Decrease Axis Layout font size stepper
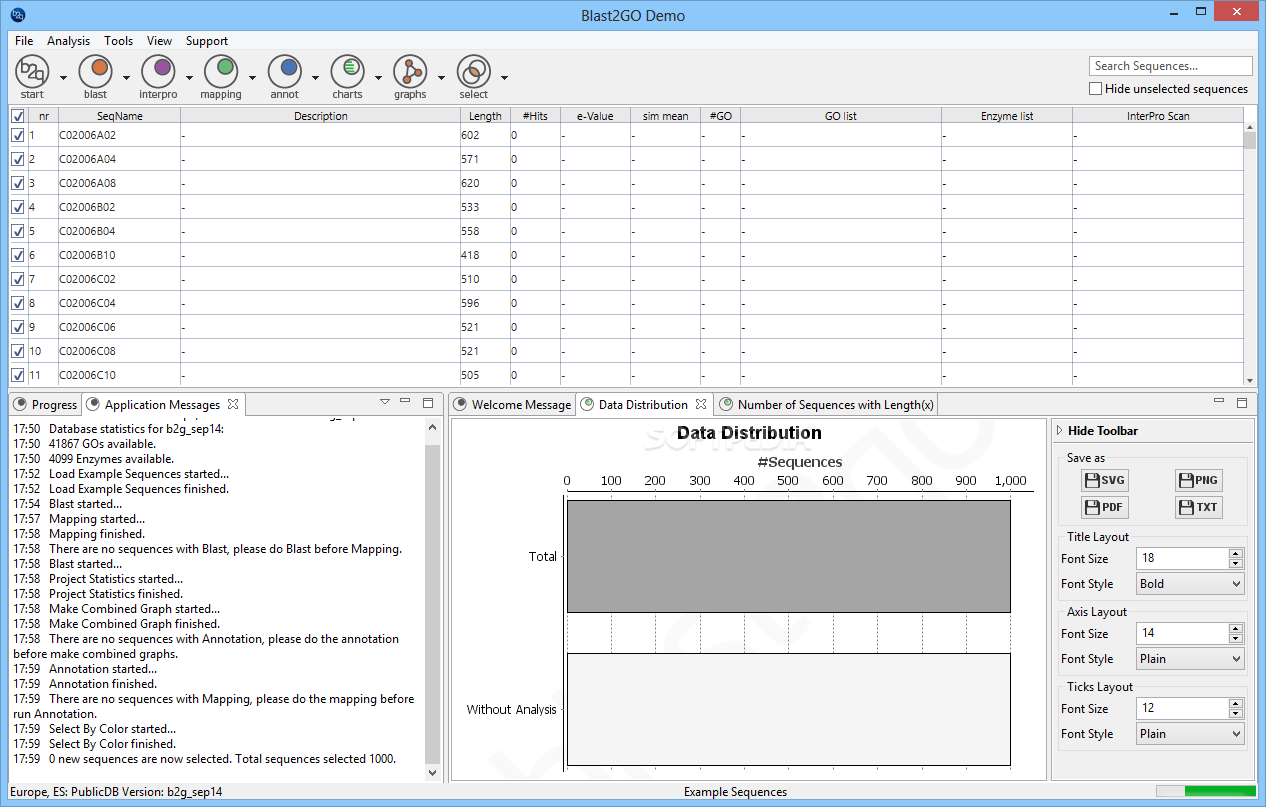Screen dimensions: 1266x807 tap(1236, 639)
